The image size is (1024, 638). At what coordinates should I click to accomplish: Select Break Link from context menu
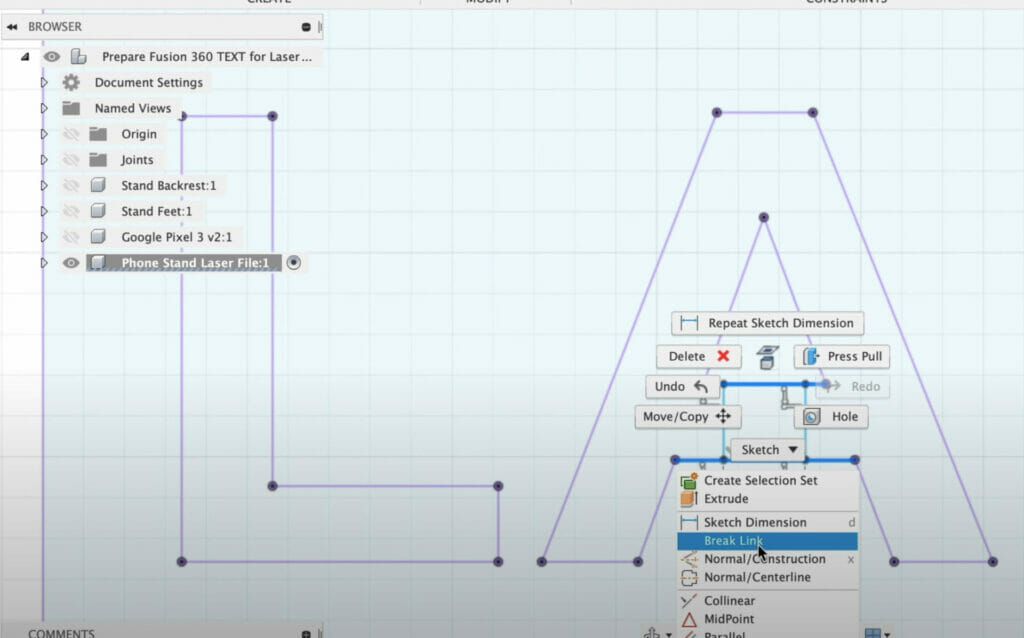[x=733, y=541]
